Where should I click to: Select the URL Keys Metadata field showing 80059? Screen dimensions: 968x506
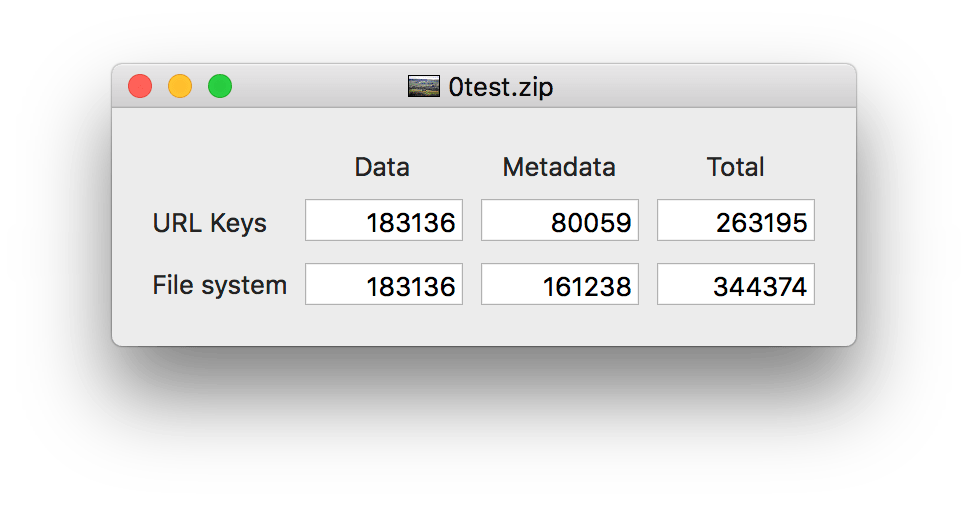tap(560, 221)
